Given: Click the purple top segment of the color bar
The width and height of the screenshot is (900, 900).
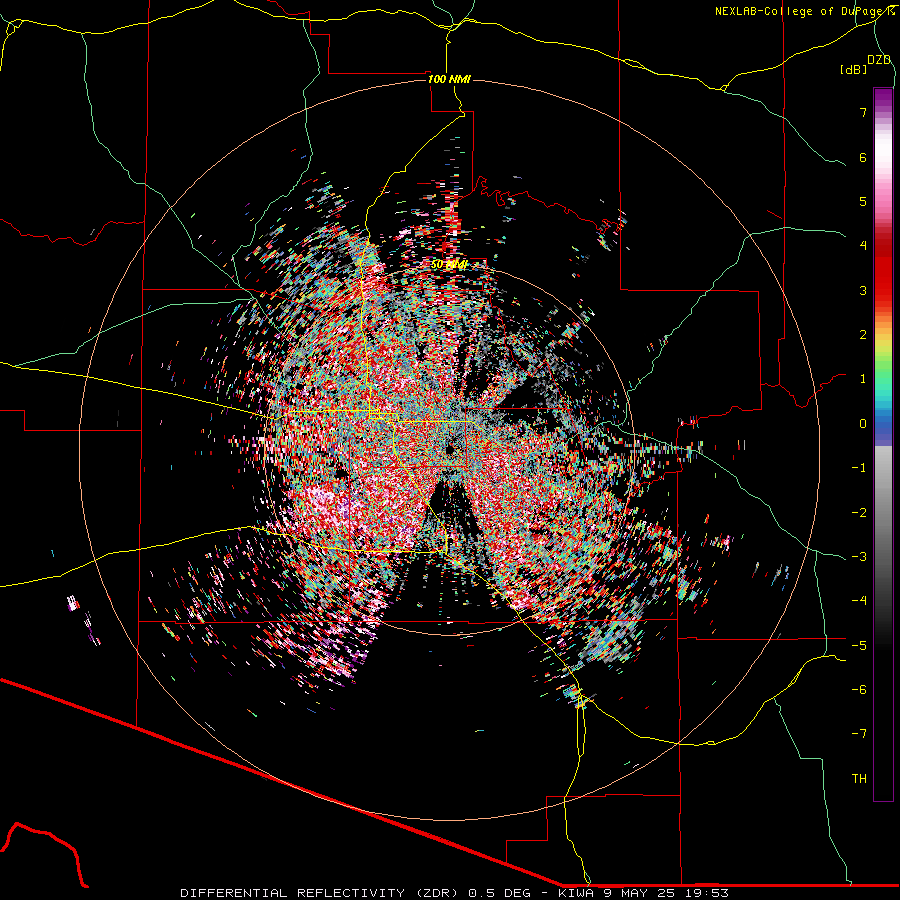Looking at the screenshot, I should tap(883, 99).
